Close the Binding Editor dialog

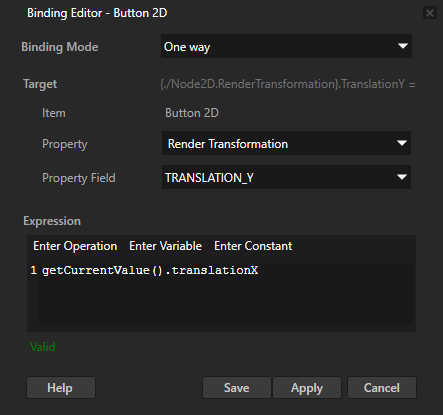[x=430, y=13]
